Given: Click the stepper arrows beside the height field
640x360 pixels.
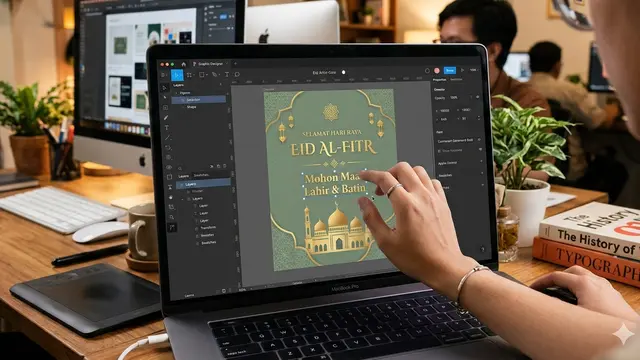Looking at the screenshot, I should [479, 118].
